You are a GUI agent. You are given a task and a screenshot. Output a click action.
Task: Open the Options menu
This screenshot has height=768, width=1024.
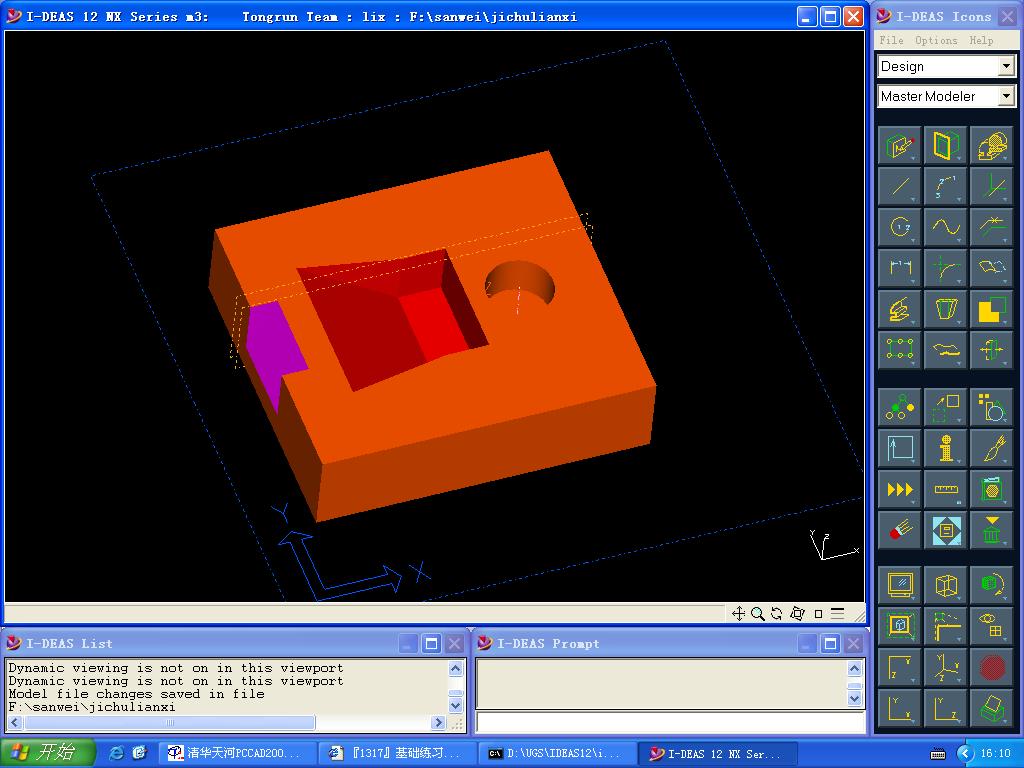point(936,40)
